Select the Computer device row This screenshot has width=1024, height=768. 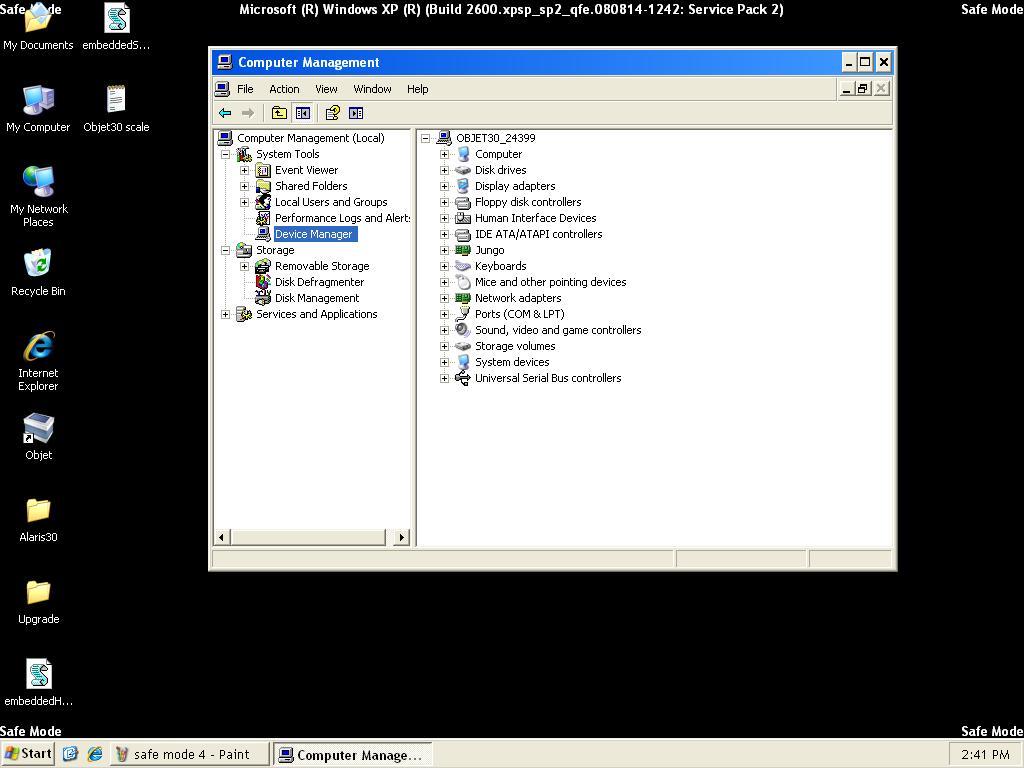498,154
